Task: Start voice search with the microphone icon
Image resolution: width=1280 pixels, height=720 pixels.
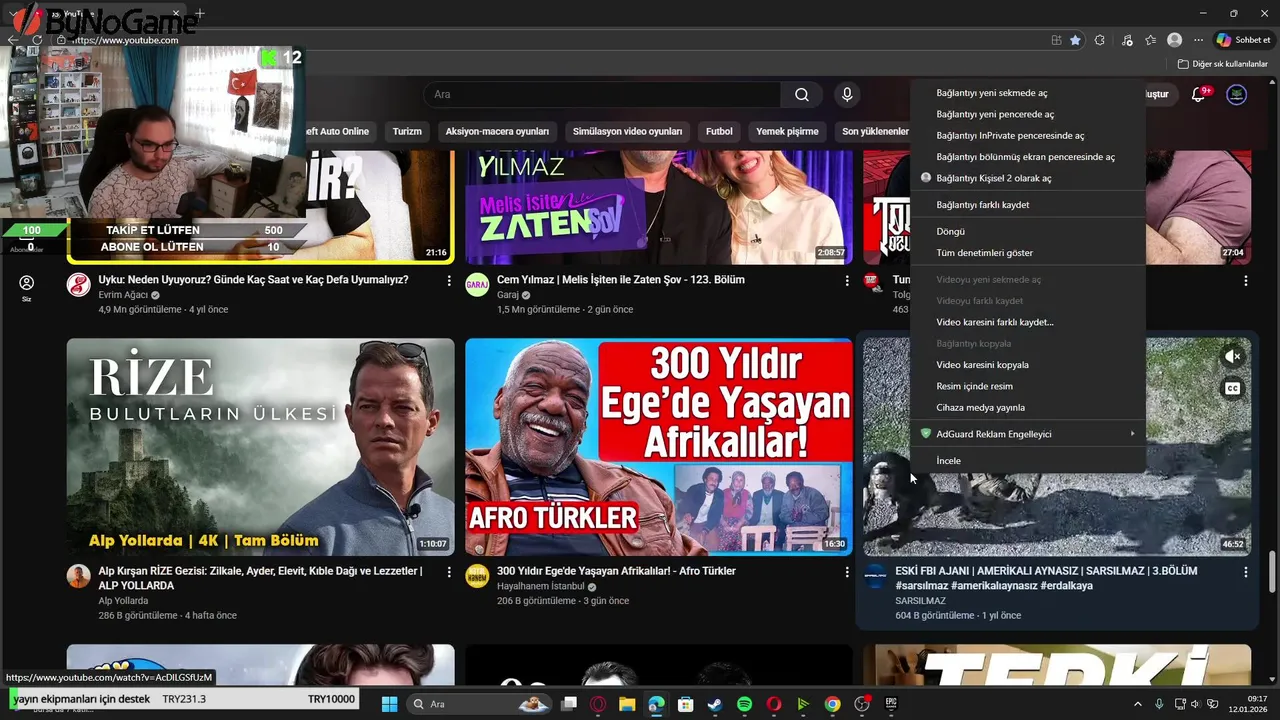Action: [847, 95]
